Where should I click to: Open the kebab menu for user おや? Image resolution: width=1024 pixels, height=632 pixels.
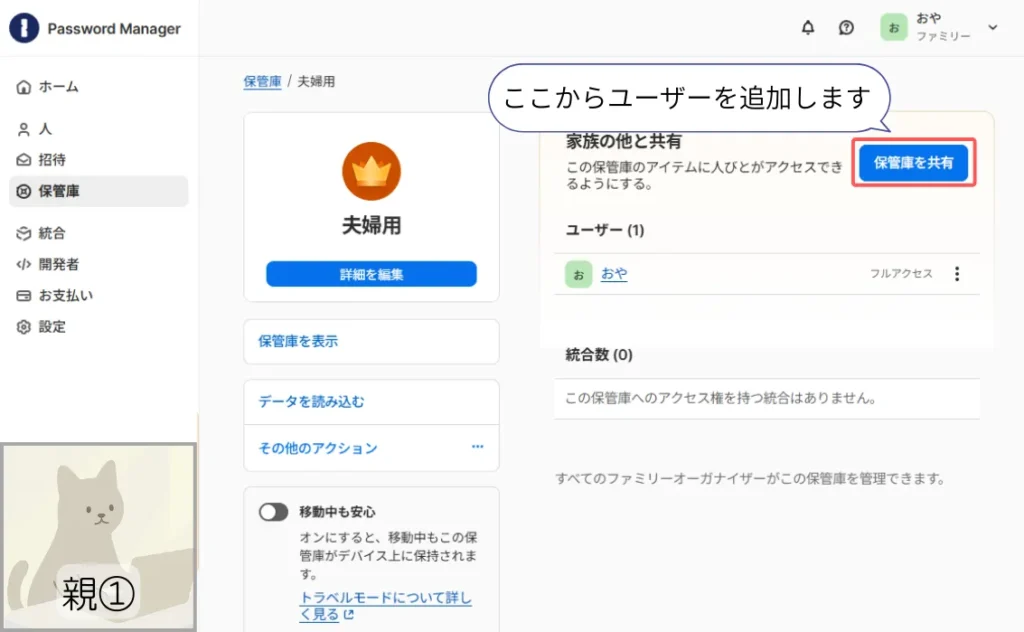(x=957, y=273)
